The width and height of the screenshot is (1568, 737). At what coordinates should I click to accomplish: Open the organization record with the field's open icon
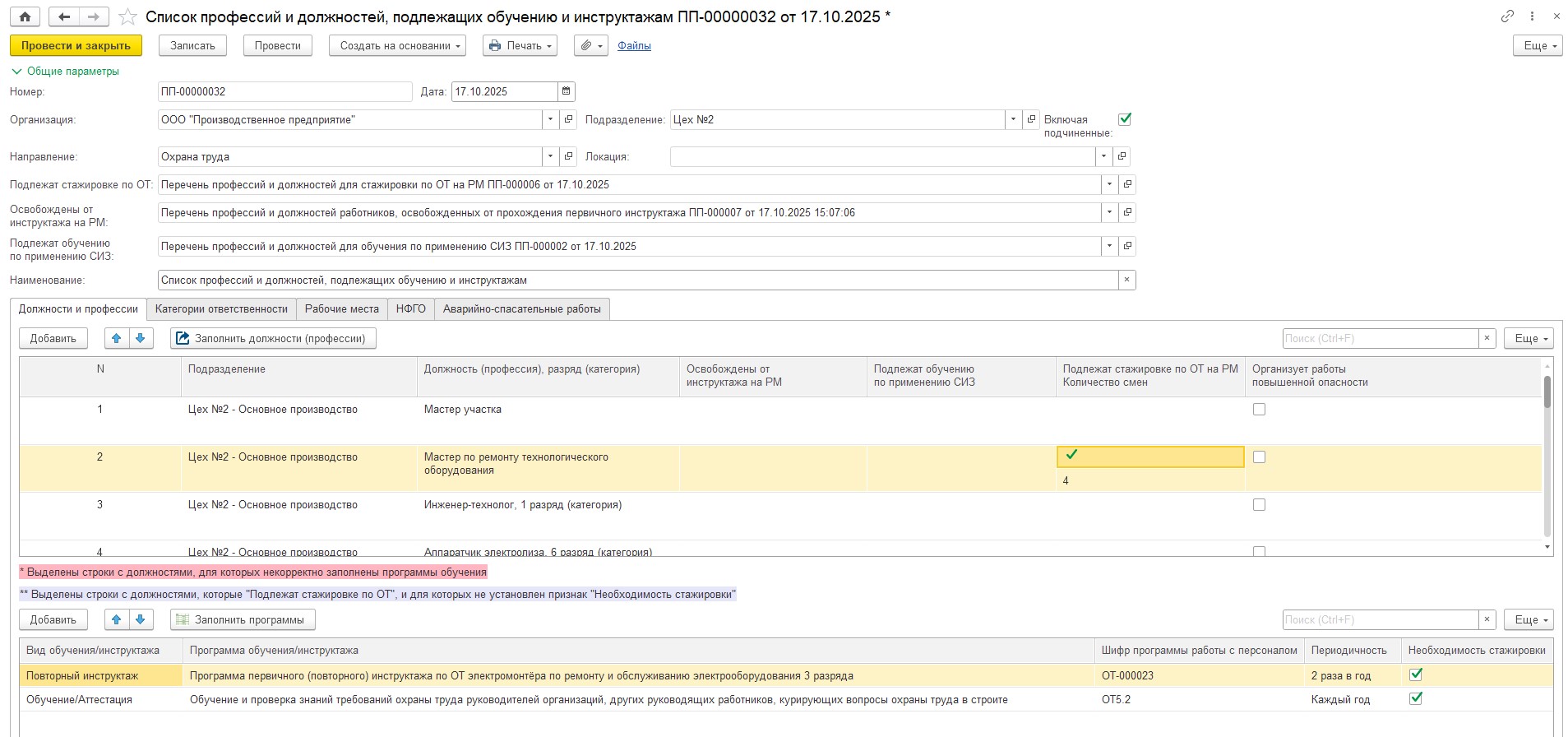click(568, 119)
